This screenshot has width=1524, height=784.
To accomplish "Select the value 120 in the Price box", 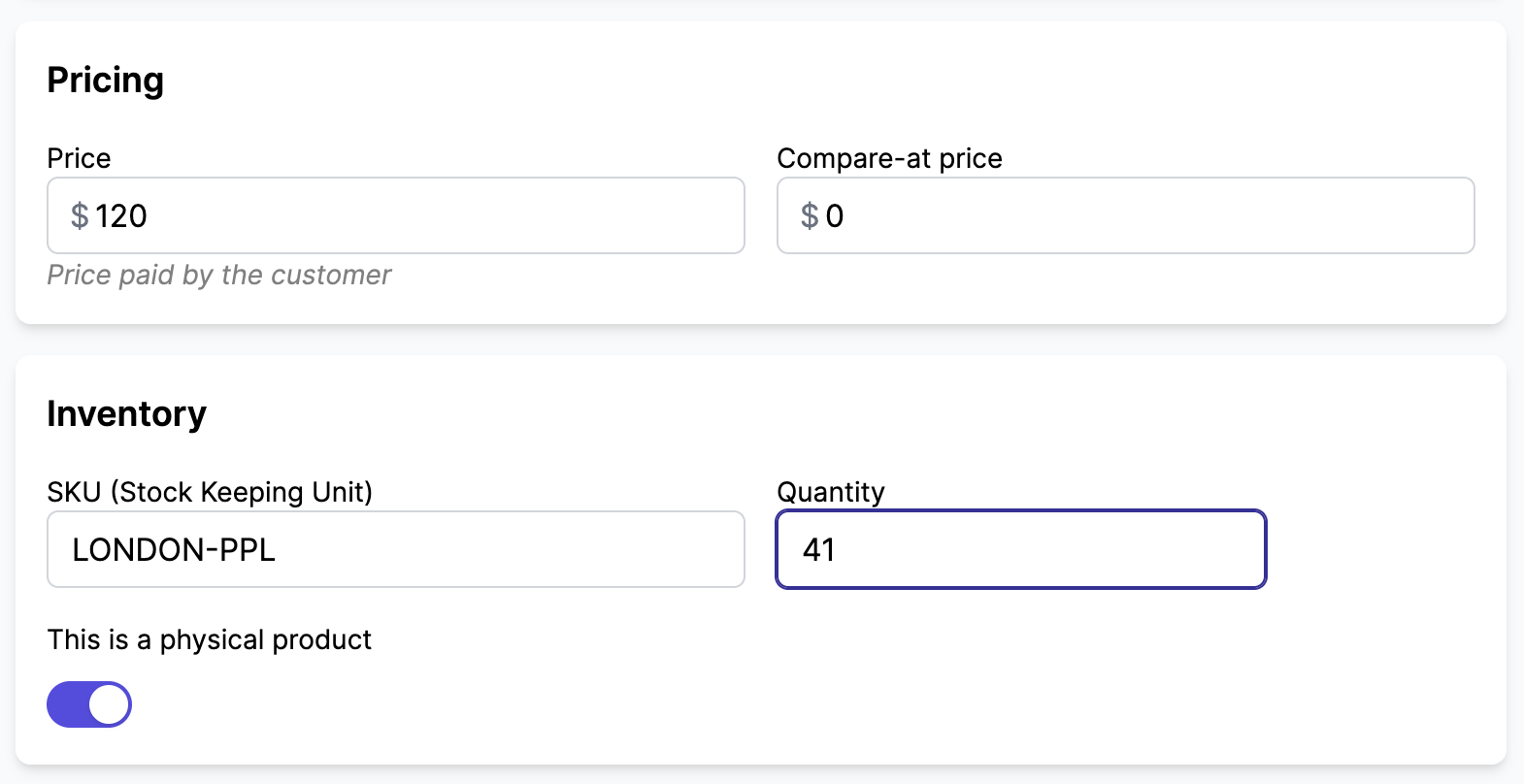I will tap(121, 215).
